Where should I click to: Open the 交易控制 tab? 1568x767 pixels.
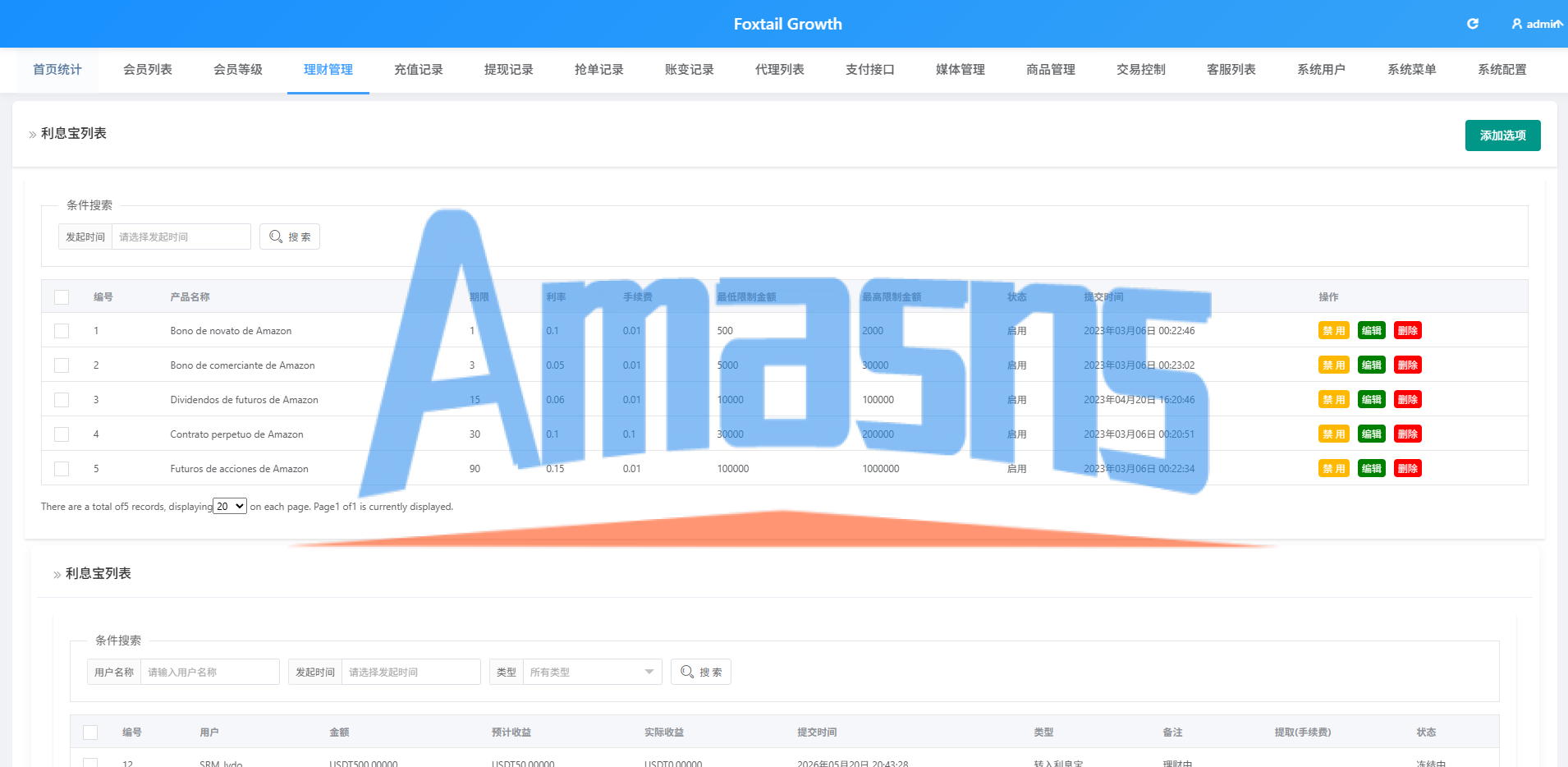1141,70
